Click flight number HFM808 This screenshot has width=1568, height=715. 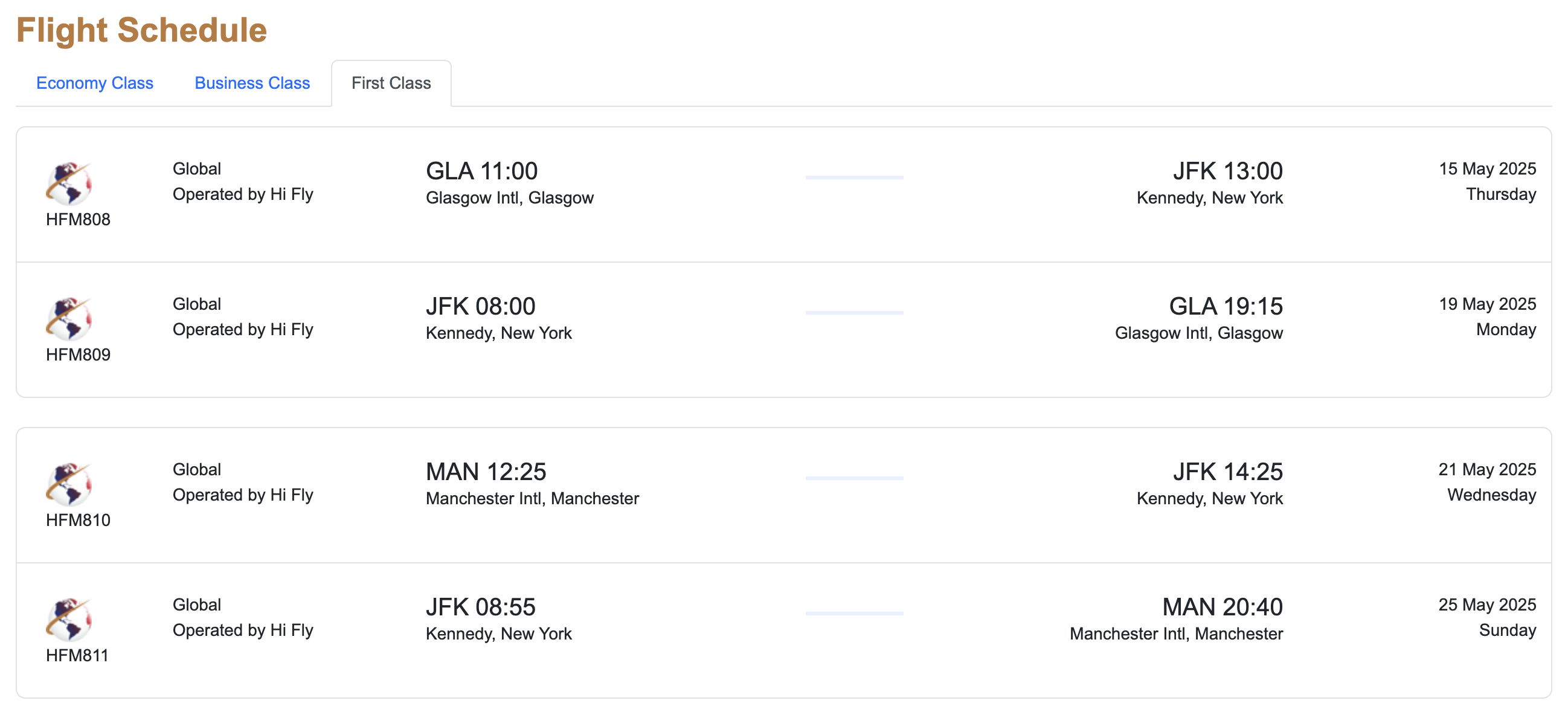coord(78,219)
